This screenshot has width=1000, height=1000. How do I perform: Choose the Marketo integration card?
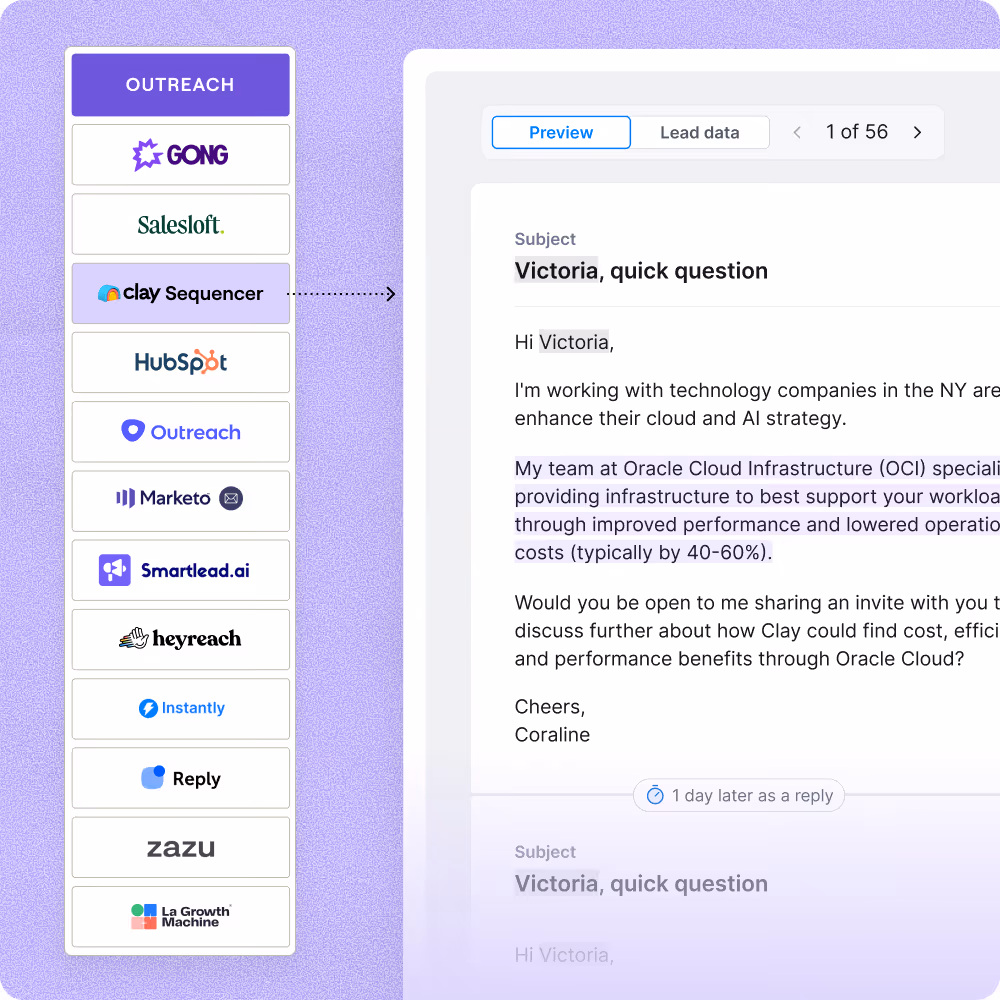(x=180, y=501)
